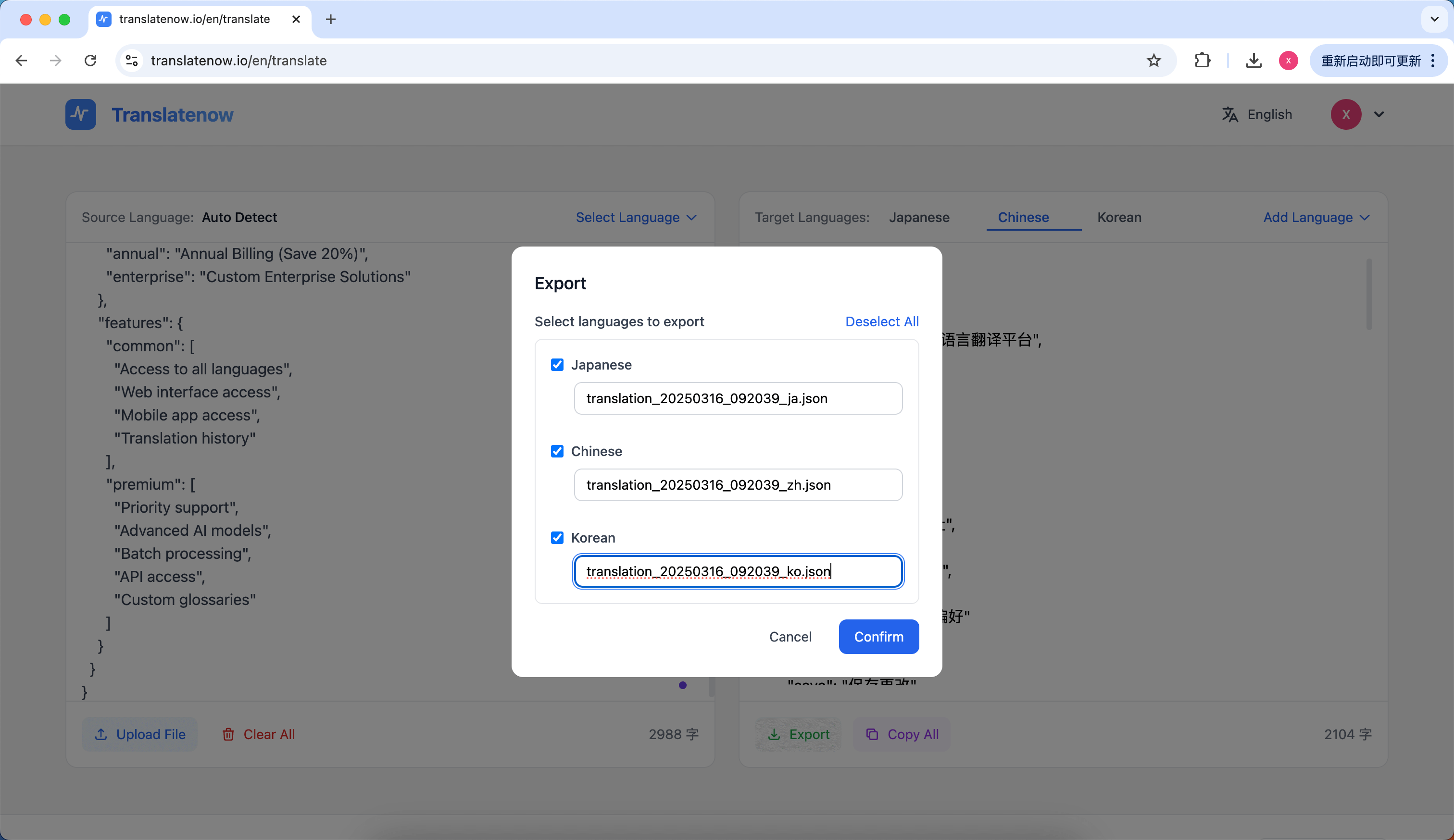The height and width of the screenshot is (840, 1454).
Task: Click the Export button below translation
Action: 798,734
